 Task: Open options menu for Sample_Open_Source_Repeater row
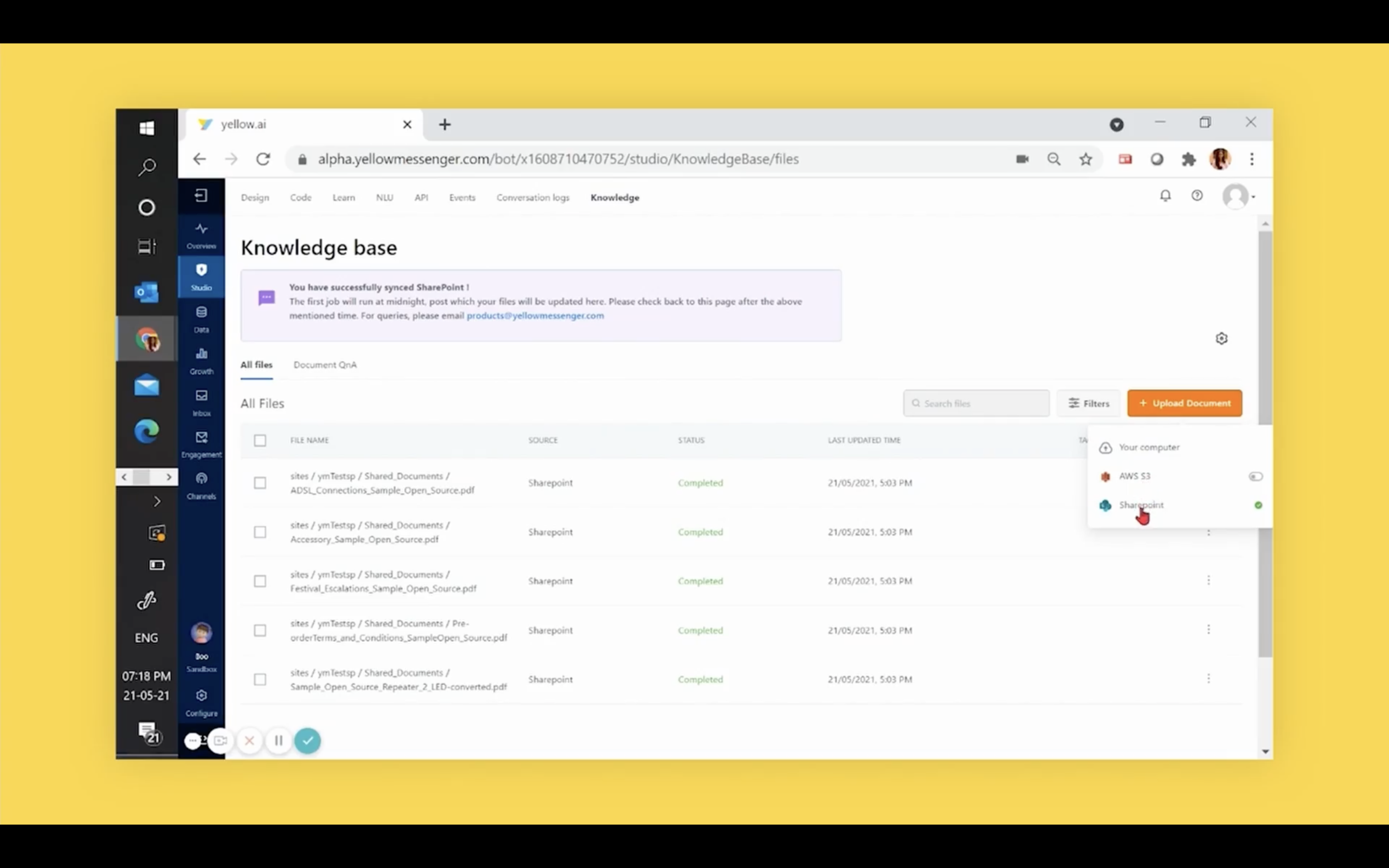1208,678
